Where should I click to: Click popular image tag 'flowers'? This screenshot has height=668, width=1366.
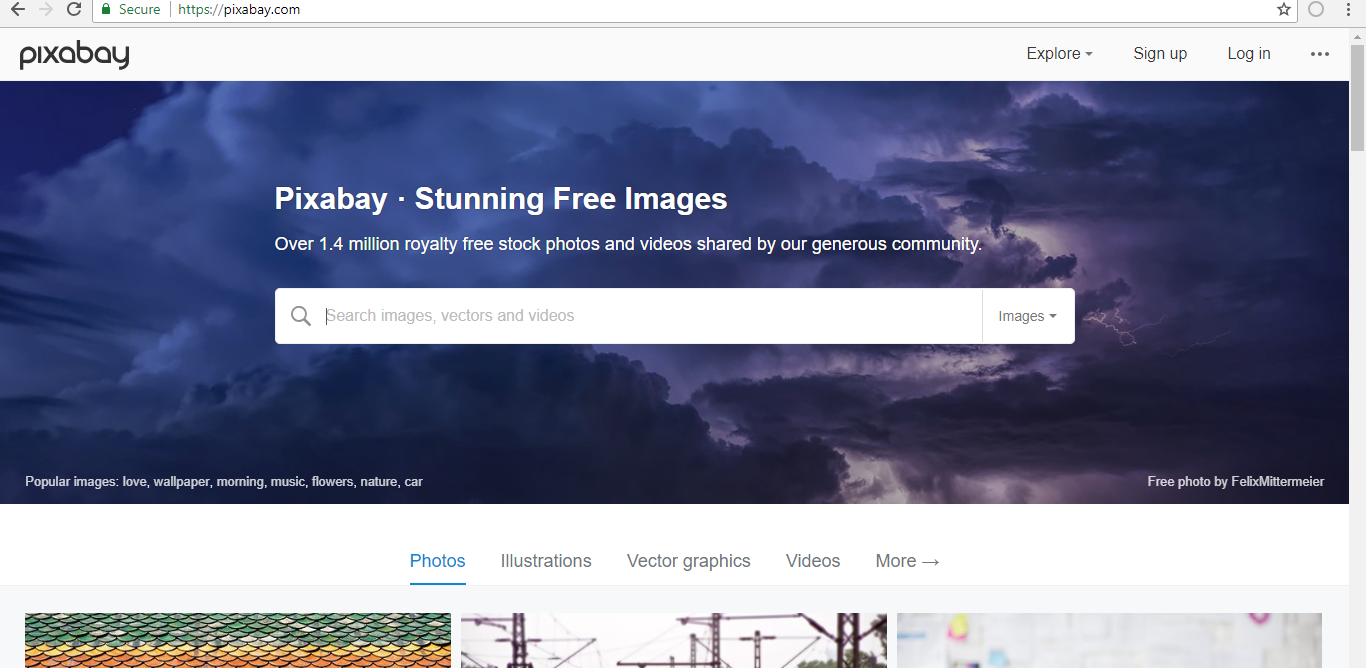(x=333, y=482)
